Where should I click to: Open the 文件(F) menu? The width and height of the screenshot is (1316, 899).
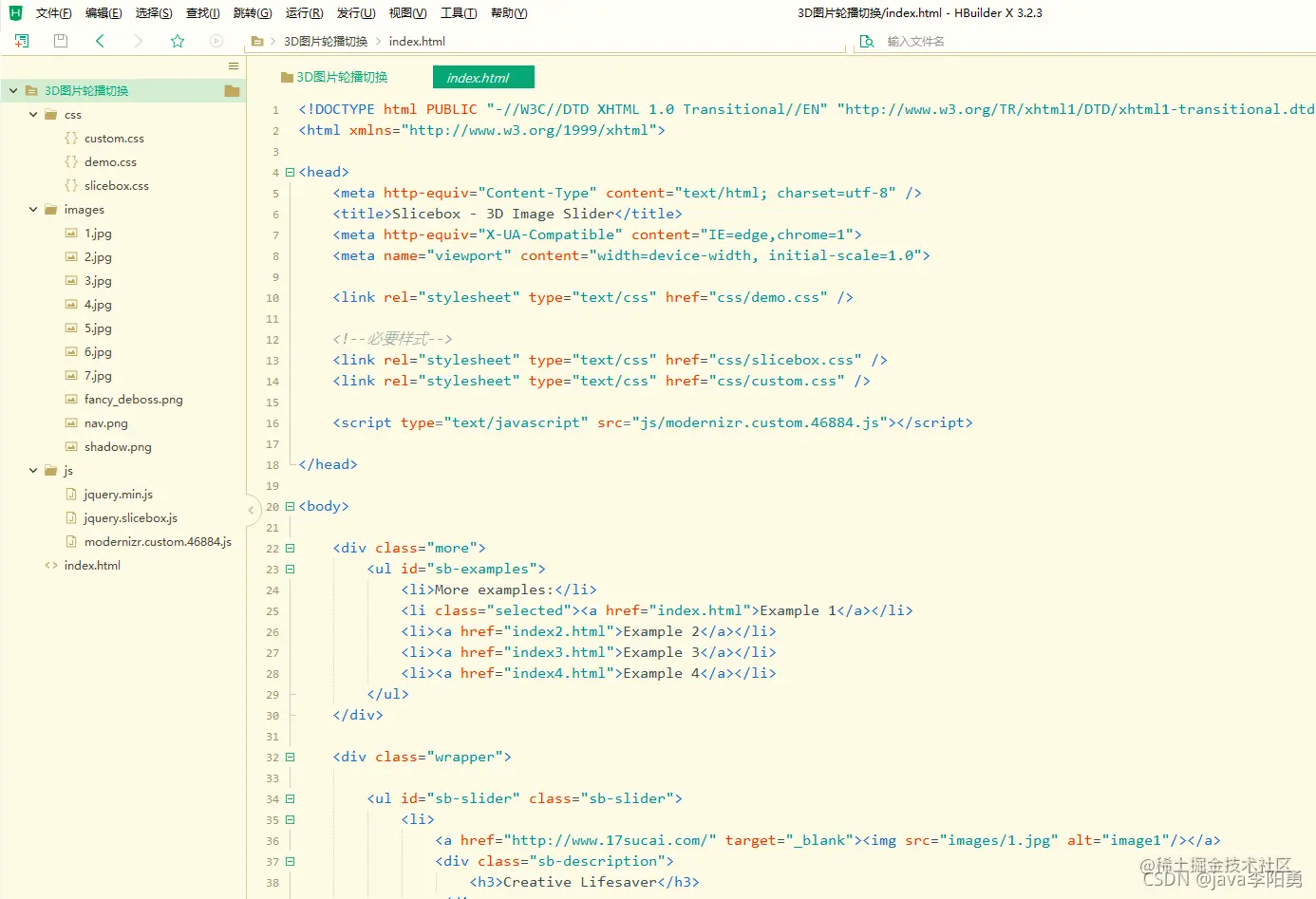[53, 13]
